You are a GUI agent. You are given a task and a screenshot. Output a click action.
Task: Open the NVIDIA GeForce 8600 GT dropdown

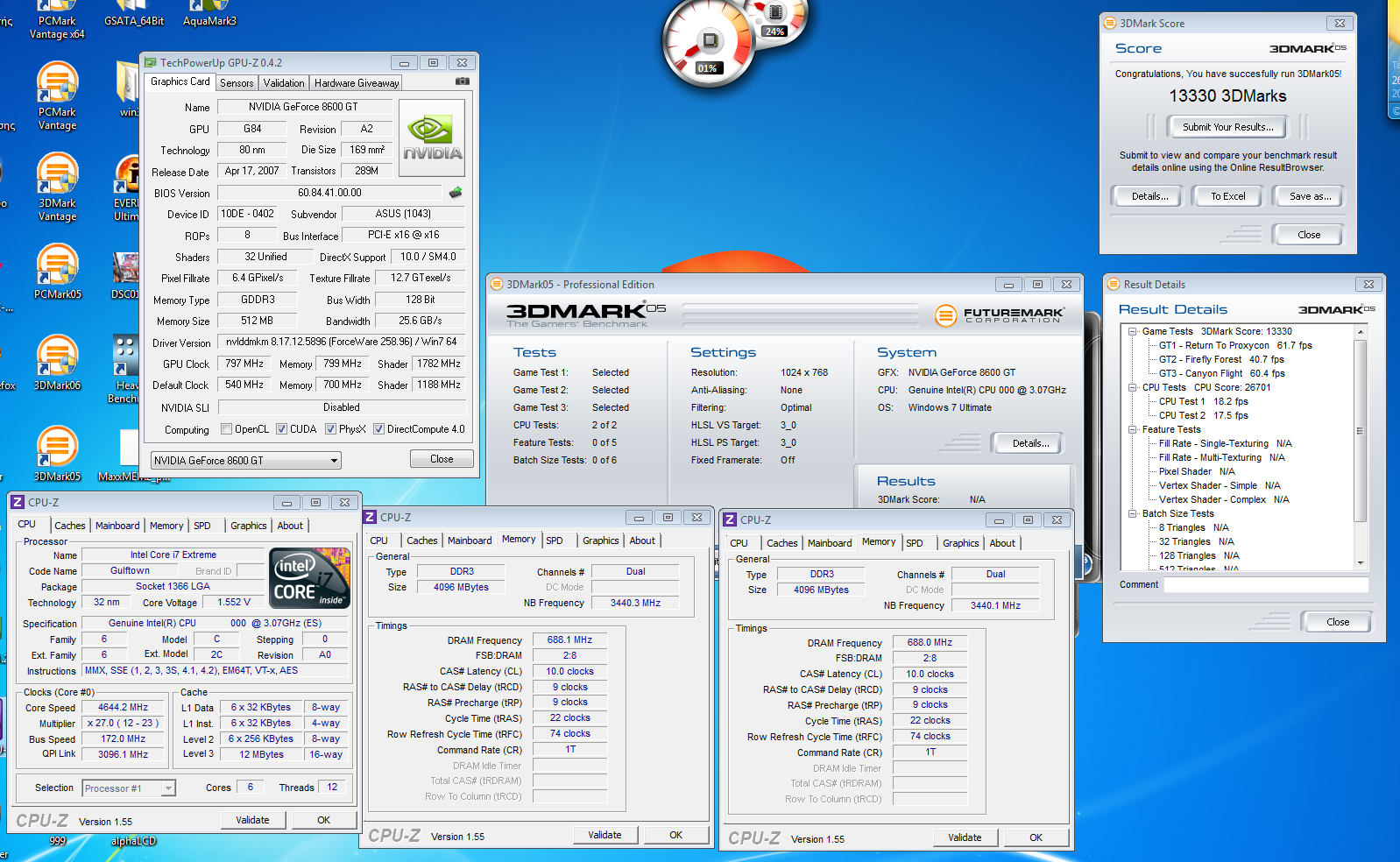[246, 461]
